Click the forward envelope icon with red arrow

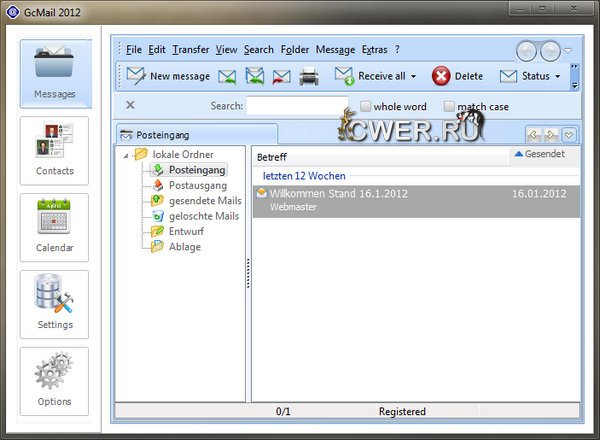(281, 76)
